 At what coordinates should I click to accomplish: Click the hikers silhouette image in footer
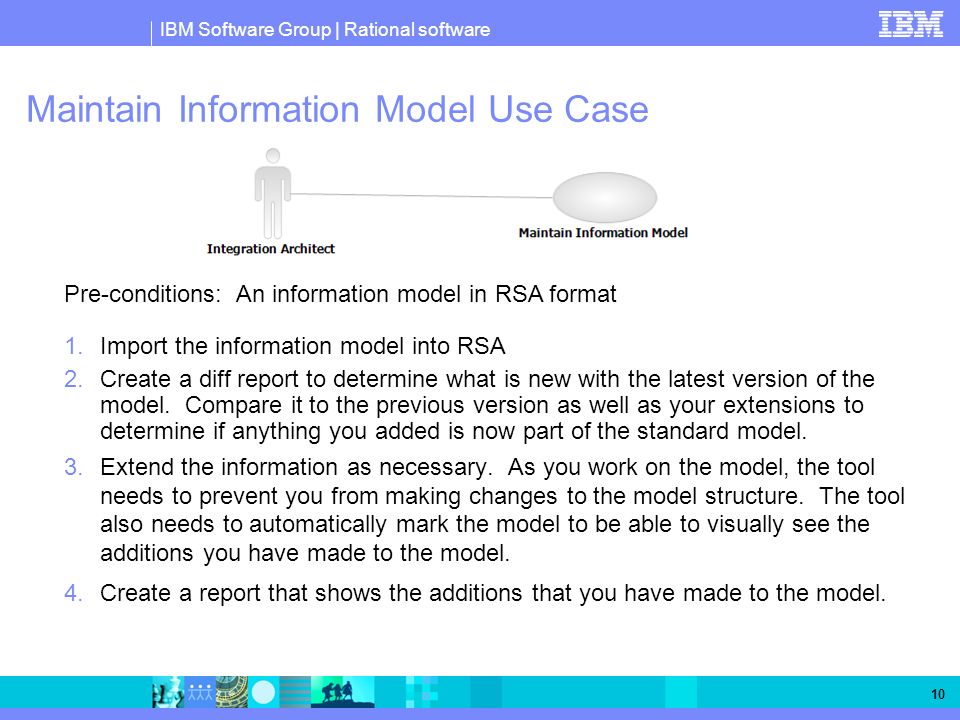tap(343, 692)
